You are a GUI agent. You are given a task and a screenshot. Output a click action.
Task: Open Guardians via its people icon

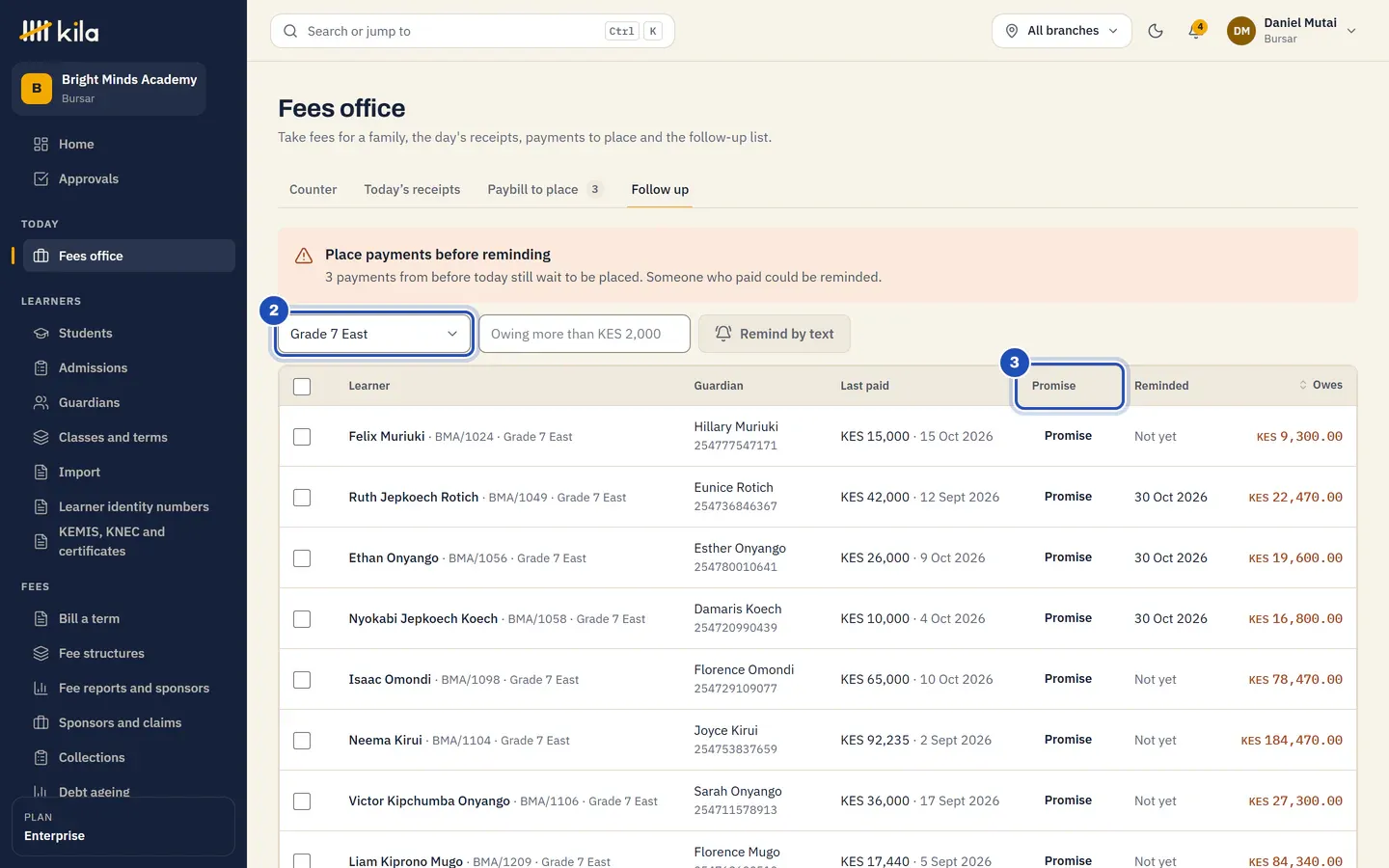pyautogui.click(x=41, y=402)
